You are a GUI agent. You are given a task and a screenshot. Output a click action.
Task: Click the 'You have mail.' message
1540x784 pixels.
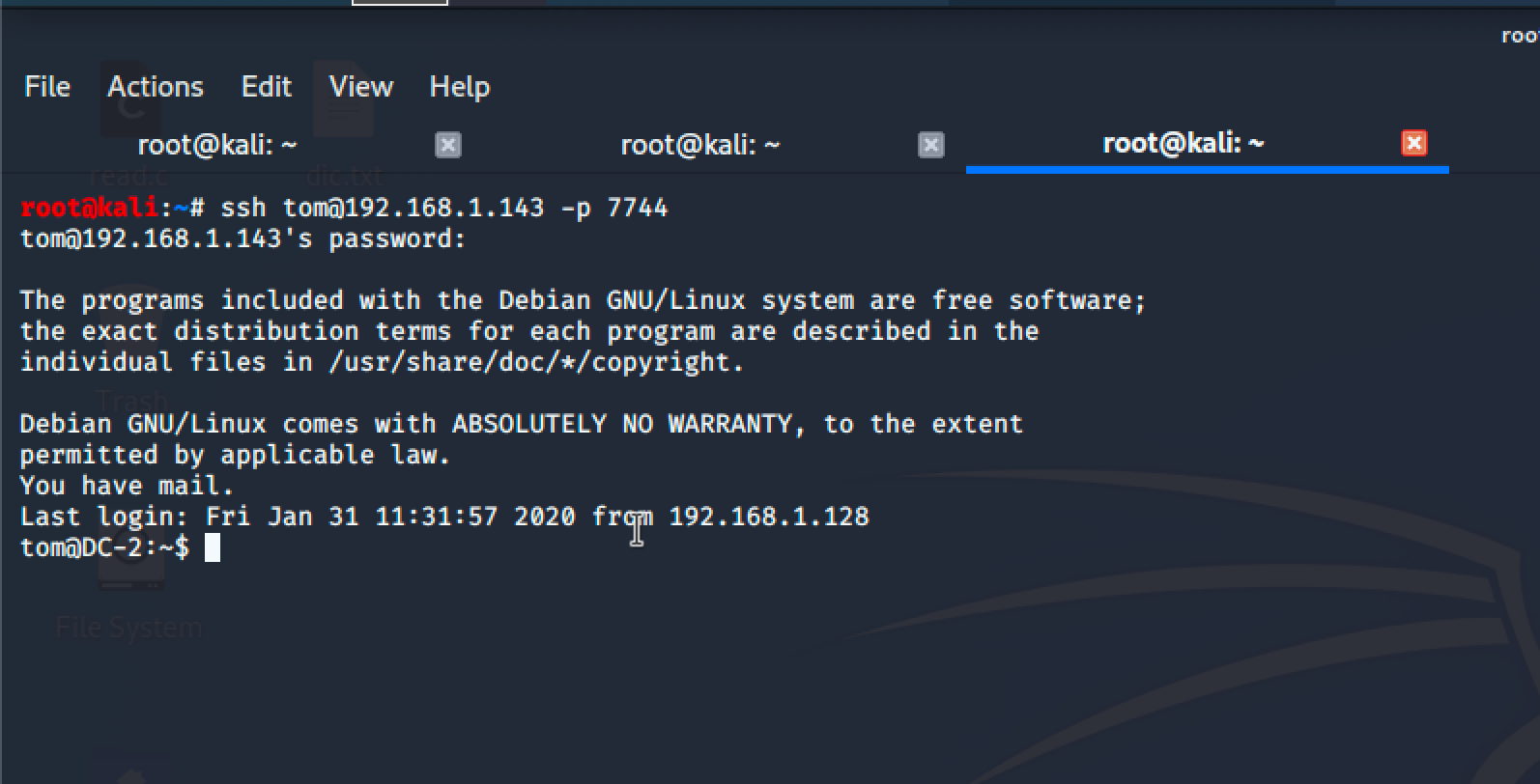[x=127, y=486]
